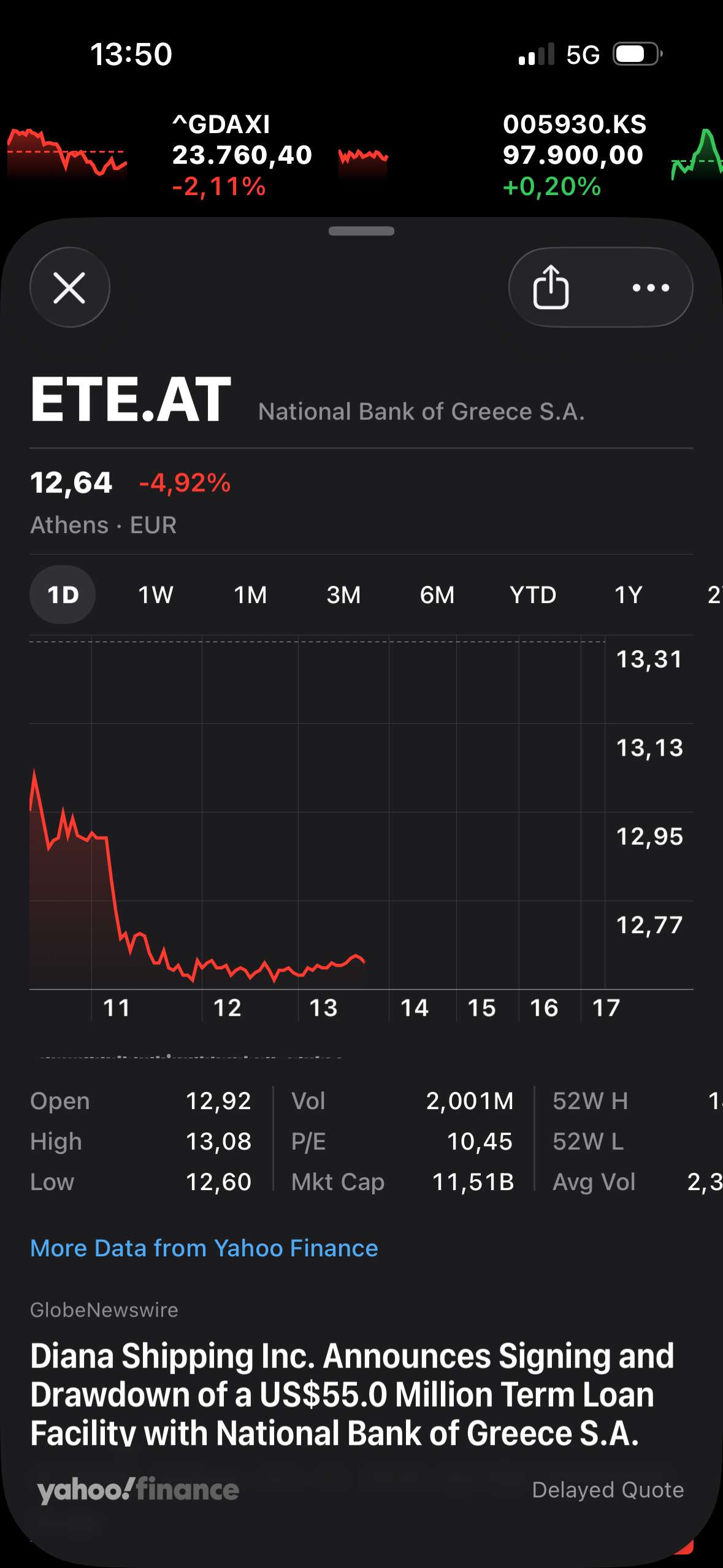The height and width of the screenshot is (1568, 723).
Task: Show the 3M price chart
Action: point(343,595)
